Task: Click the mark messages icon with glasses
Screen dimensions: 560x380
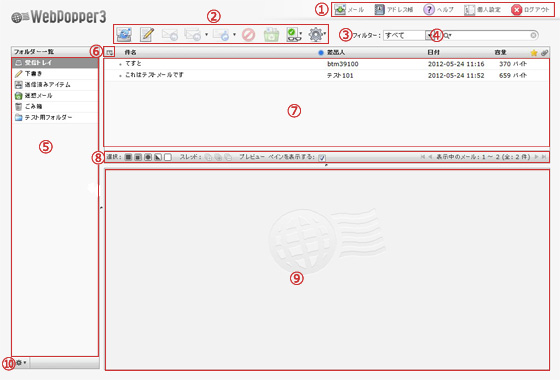Action: 293,35
